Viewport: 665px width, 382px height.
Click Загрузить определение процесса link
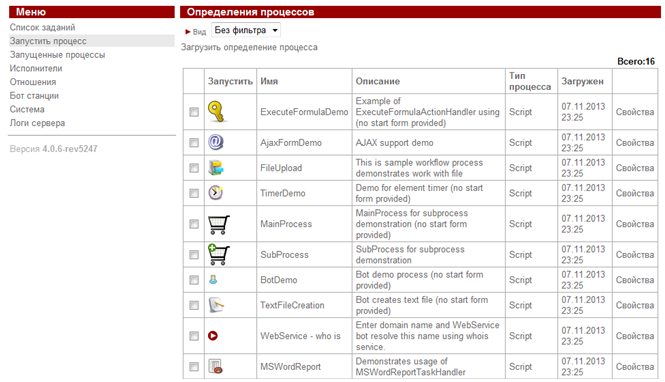(x=249, y=47)
